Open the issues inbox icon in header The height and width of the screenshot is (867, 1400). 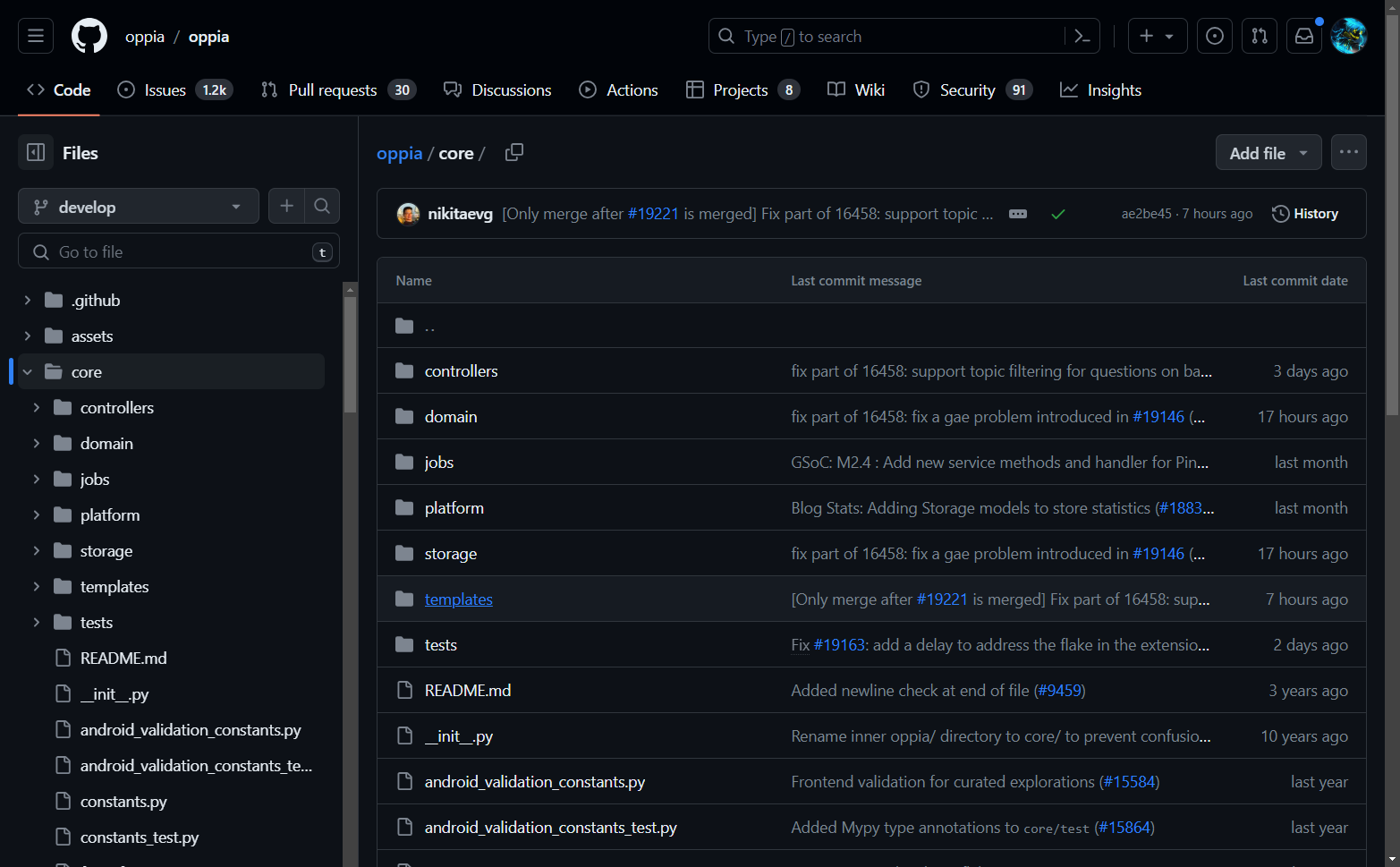[x=1215, y=36]
